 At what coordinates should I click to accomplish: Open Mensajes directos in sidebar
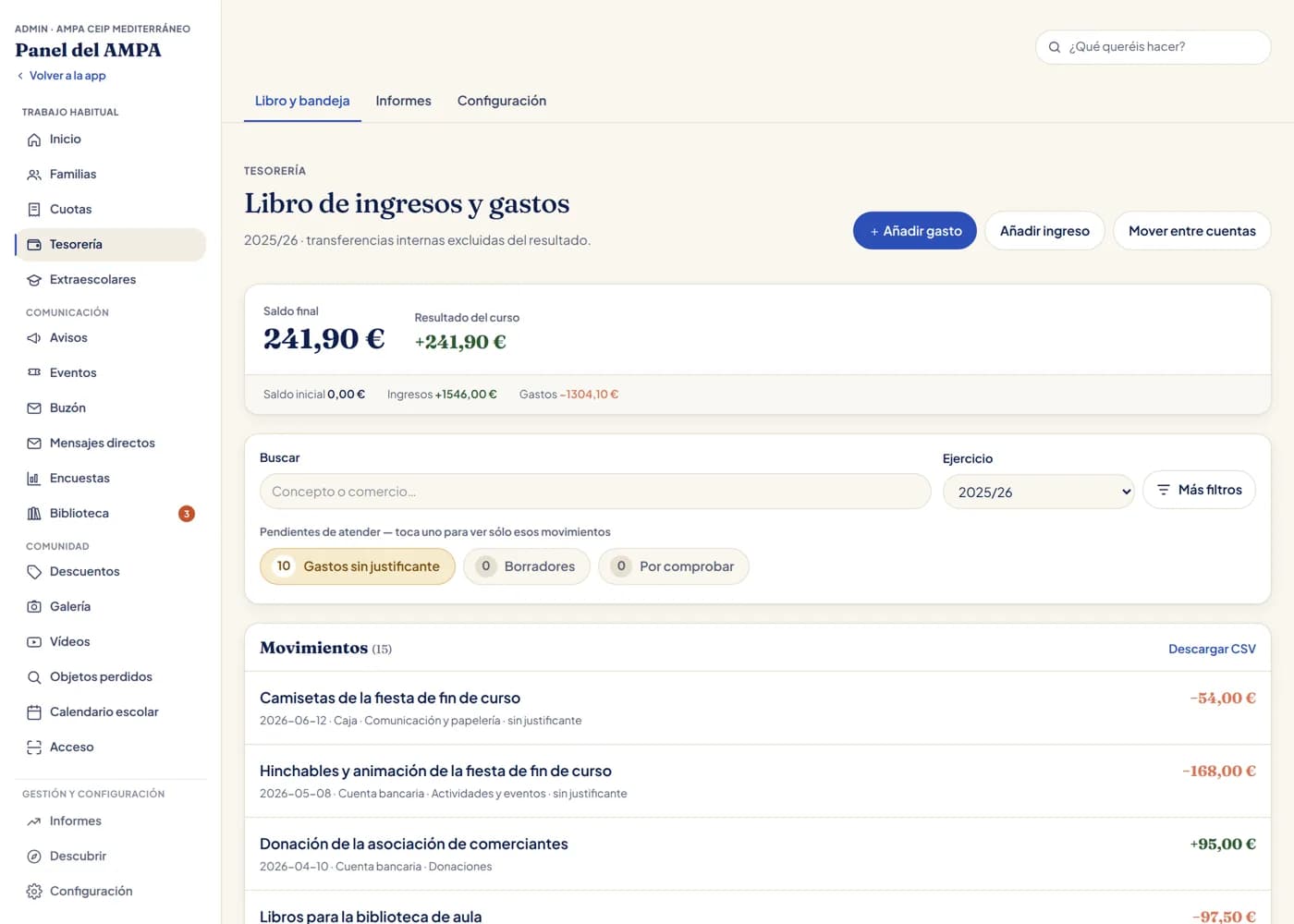tap(111, 444)
